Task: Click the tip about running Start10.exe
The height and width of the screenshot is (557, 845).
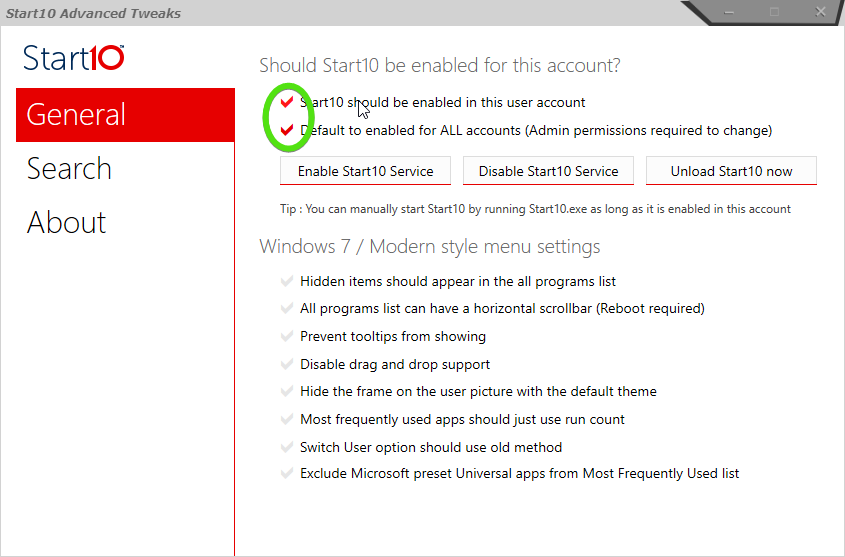Action: coord(535,209)
